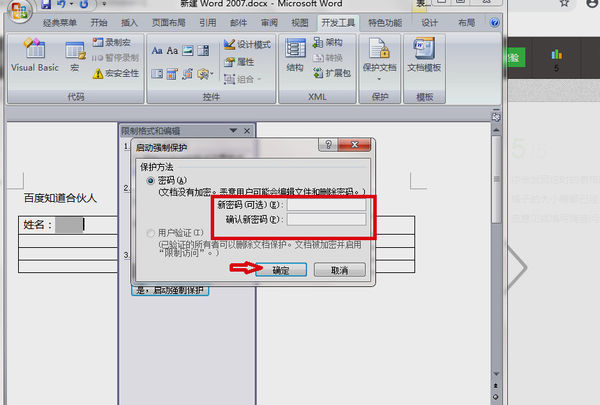The height and width of the screenshot is (405, 600).
Task: Click the Cancel (取消) button
Action: click(339, 270)
